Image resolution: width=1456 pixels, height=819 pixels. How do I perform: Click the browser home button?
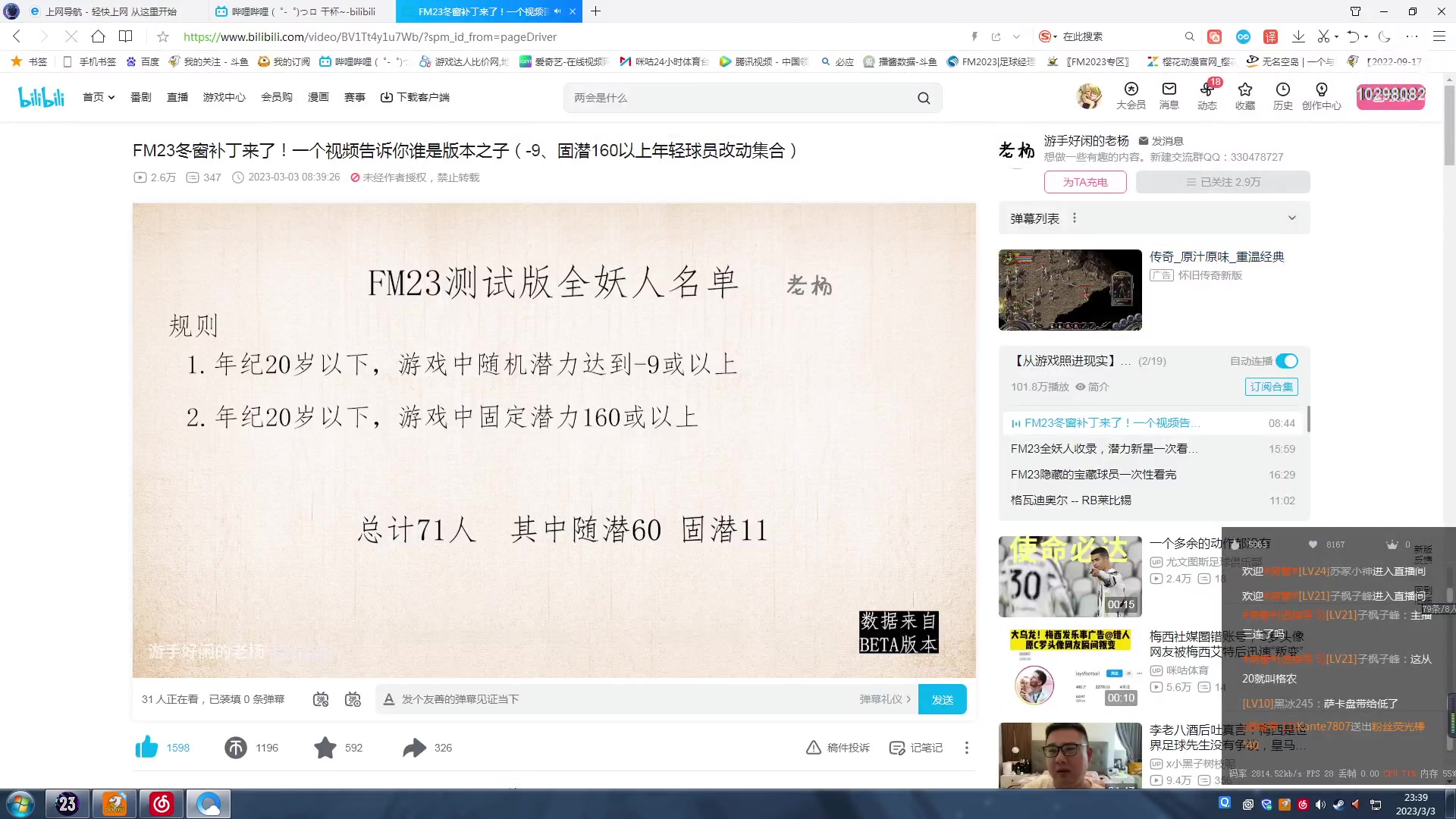pos(98,36)
